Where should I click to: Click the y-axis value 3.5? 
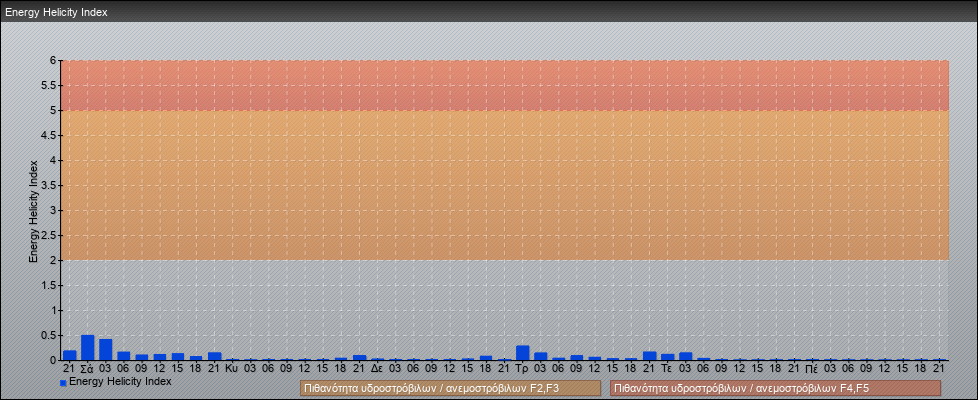click(x=49, y=185)
